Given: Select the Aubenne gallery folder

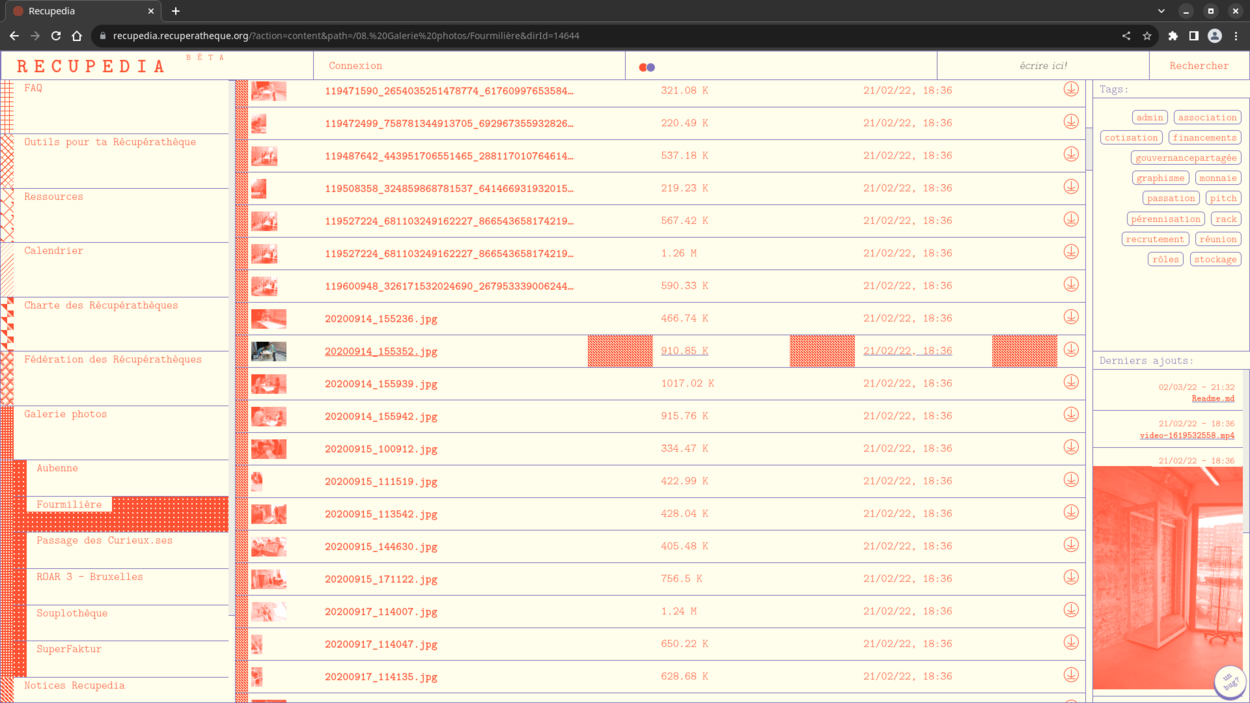Looking at the screenshot, I should [57, 468].
